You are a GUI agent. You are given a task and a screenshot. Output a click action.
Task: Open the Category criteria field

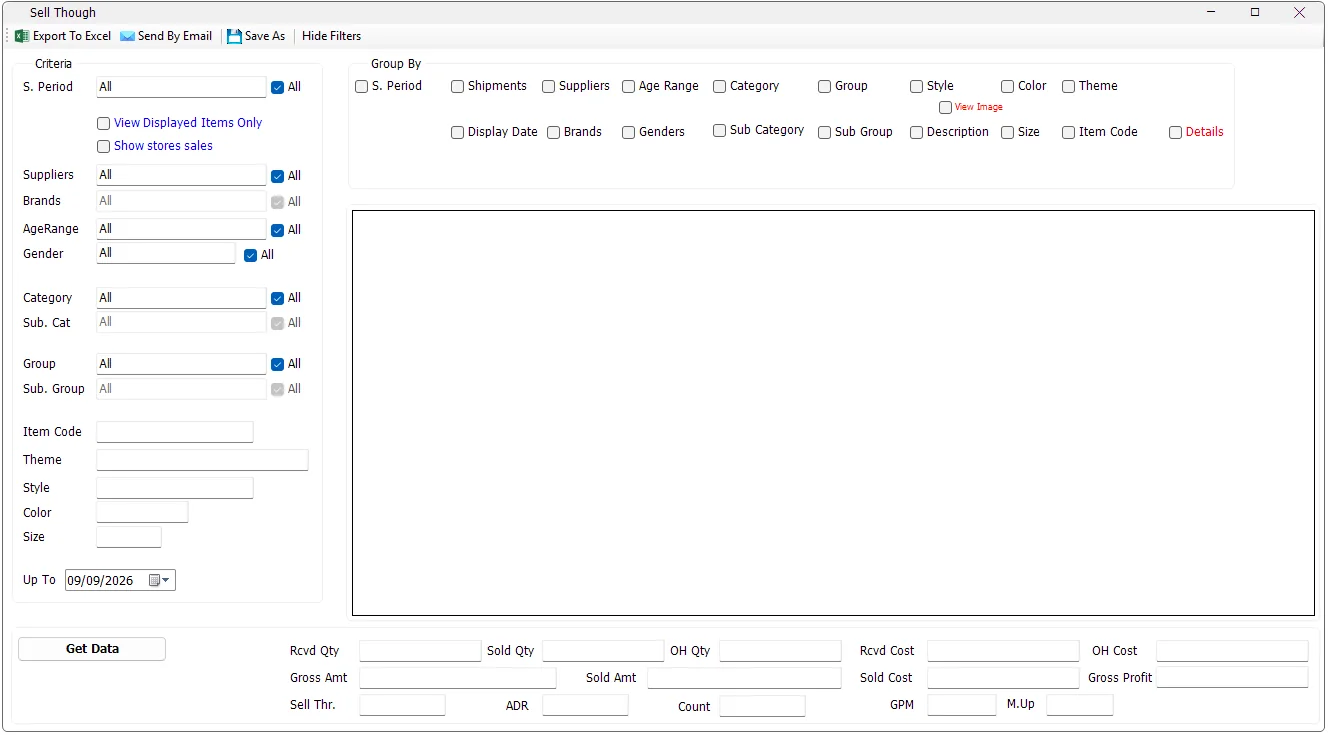tap(181, 298)
